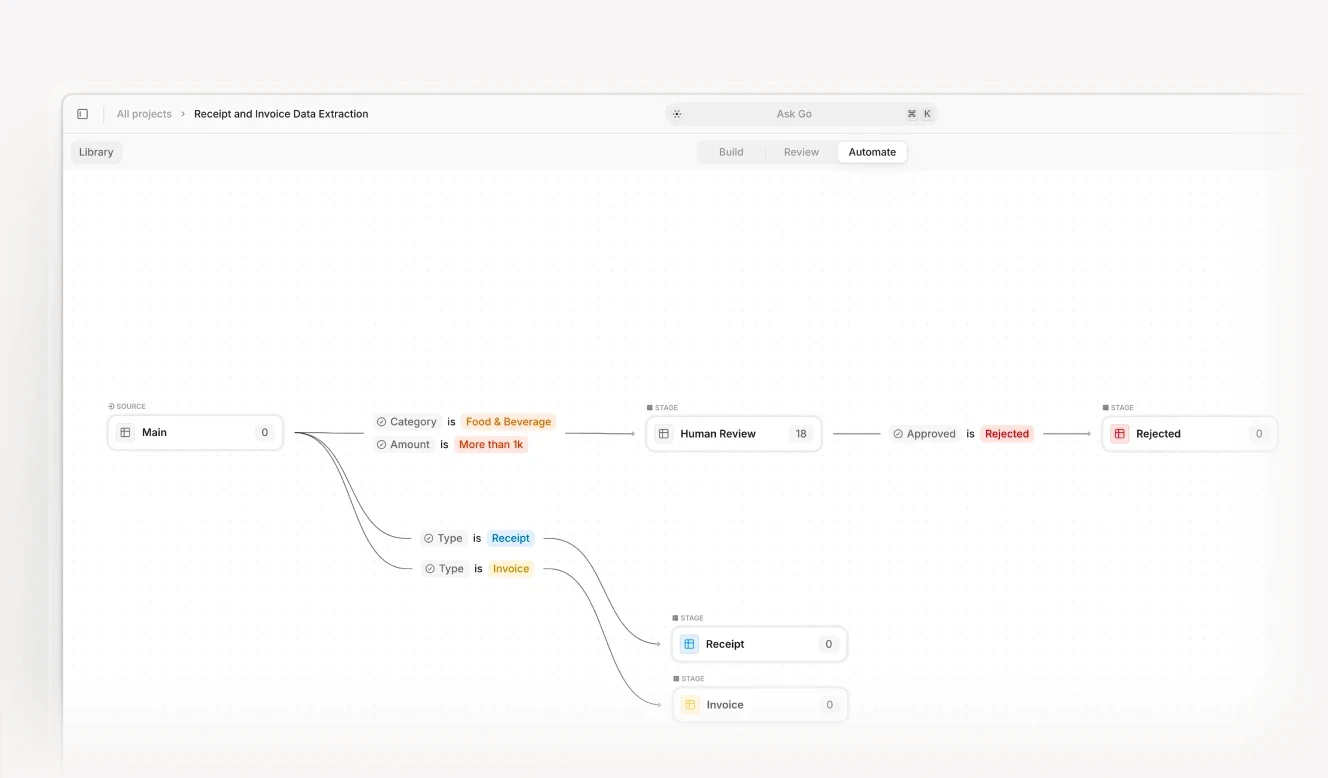1328x778 pixels.
Task: Click the Receipt and Invoice Data Extraction title
Action: [x=281, y=114]
